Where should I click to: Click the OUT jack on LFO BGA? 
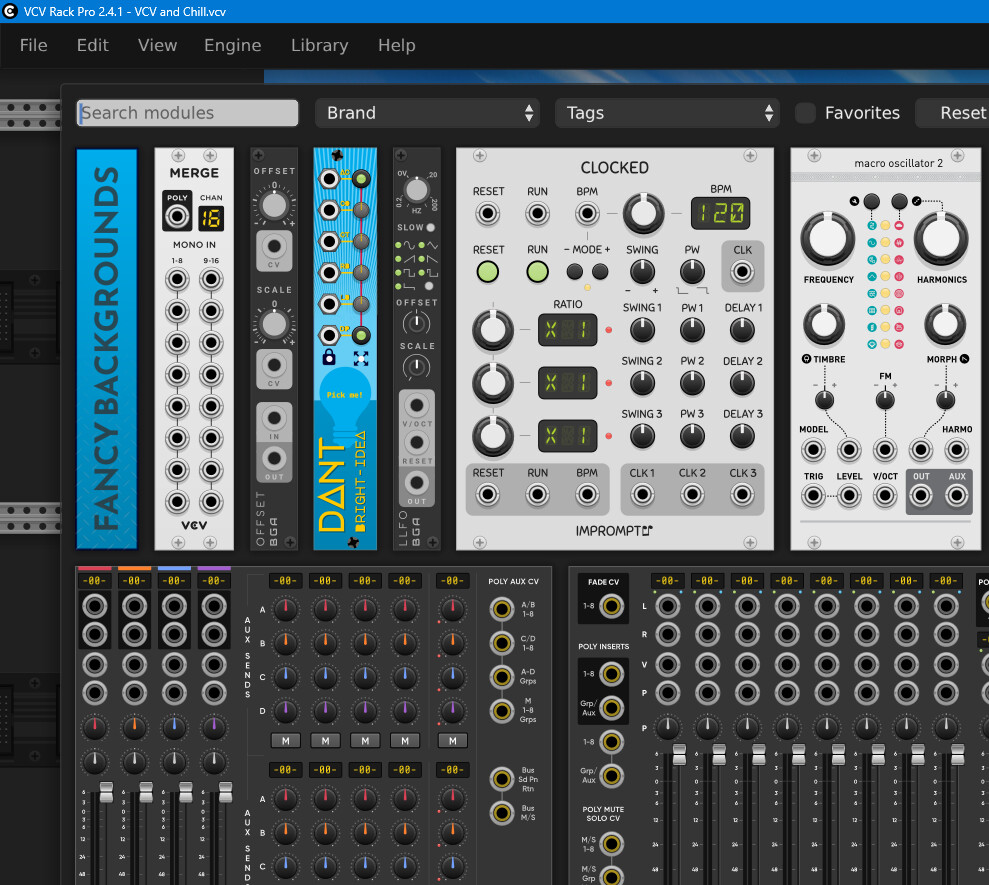click(416, 483)
